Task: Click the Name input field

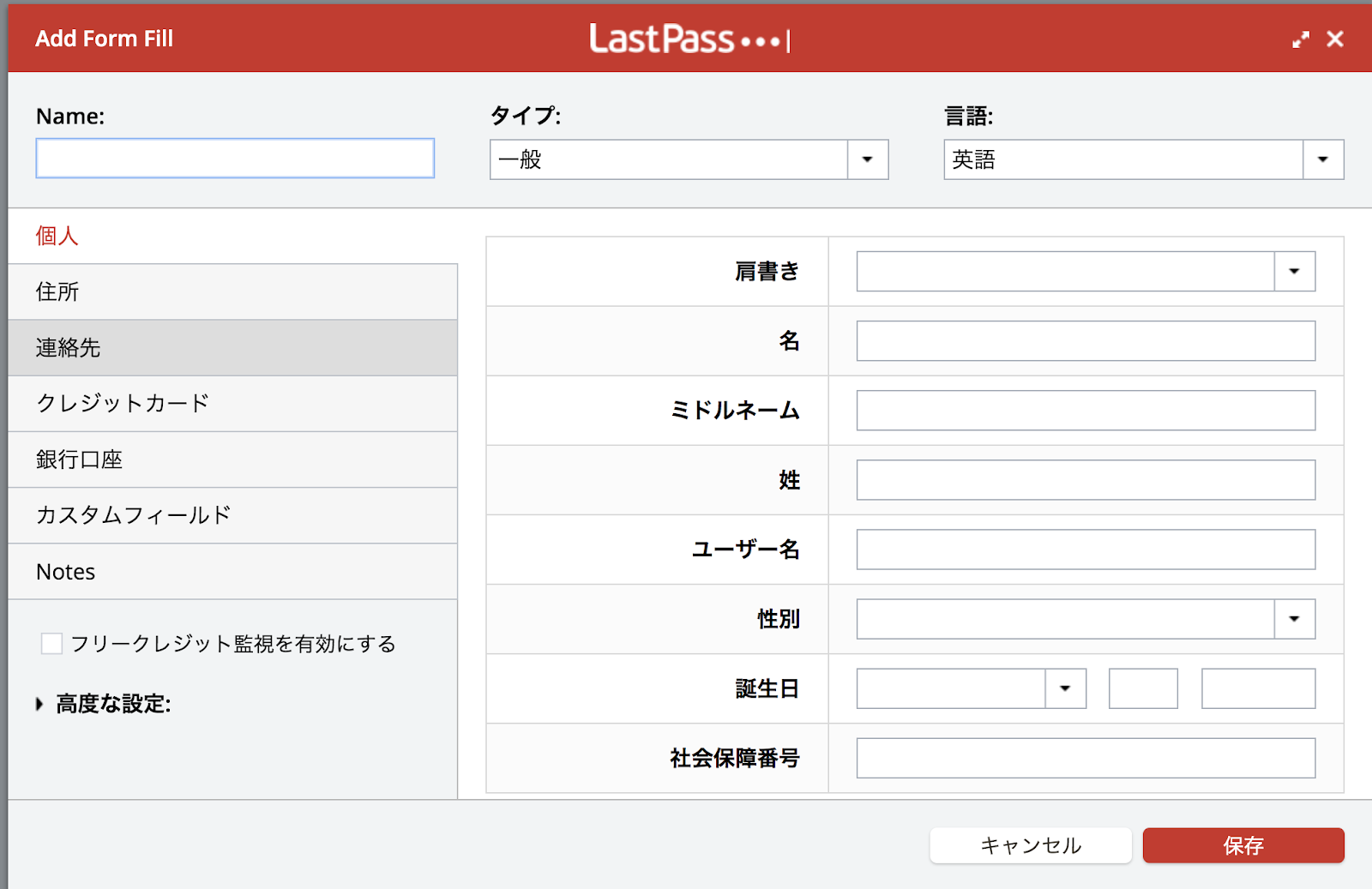Action: click(x=235, y=159)
